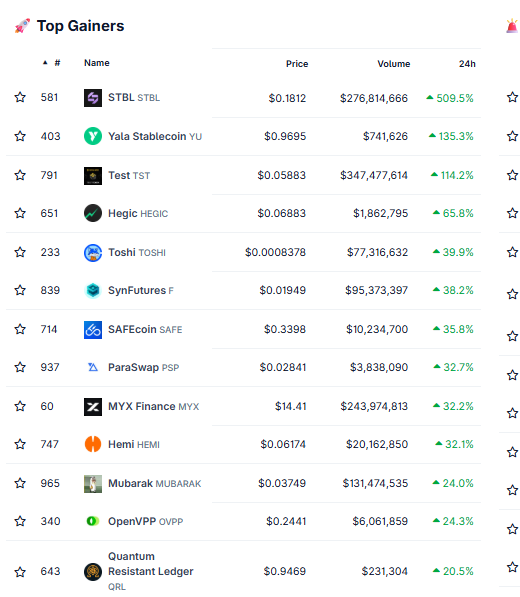
Task: Toggle the star for Test TST
Action: (20, 175)
